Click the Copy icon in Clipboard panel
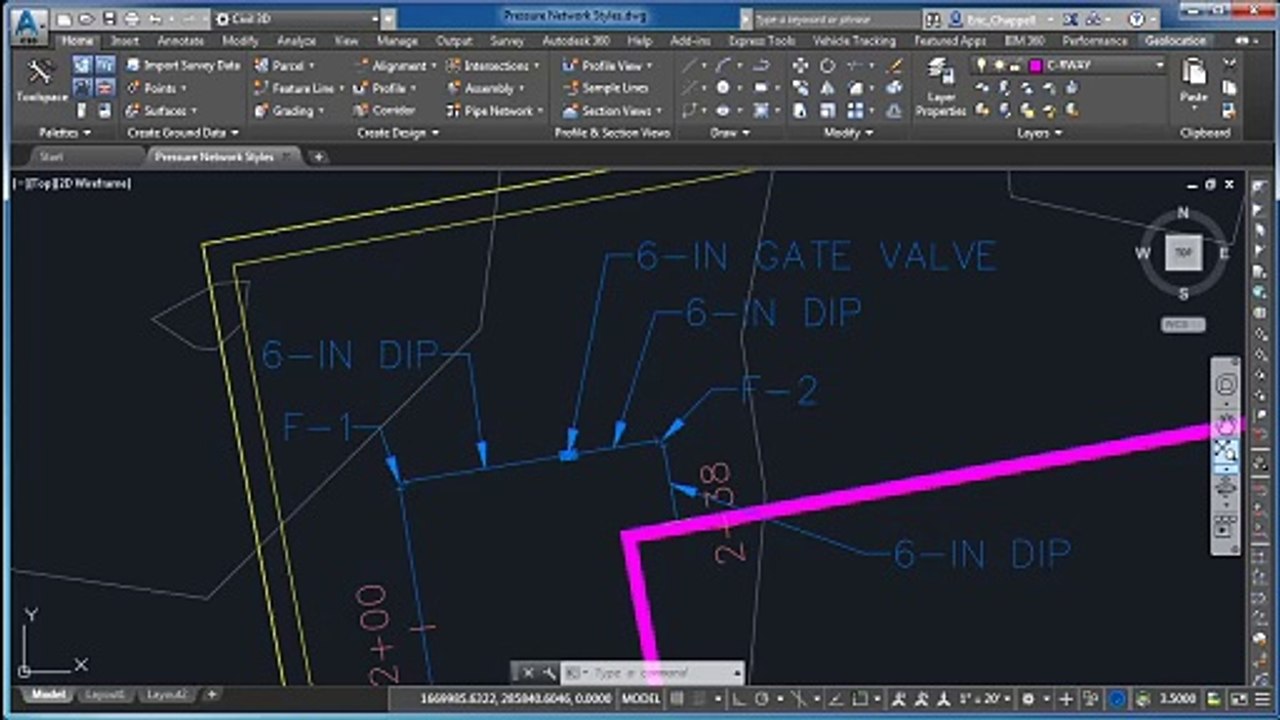 point(1228,88)
